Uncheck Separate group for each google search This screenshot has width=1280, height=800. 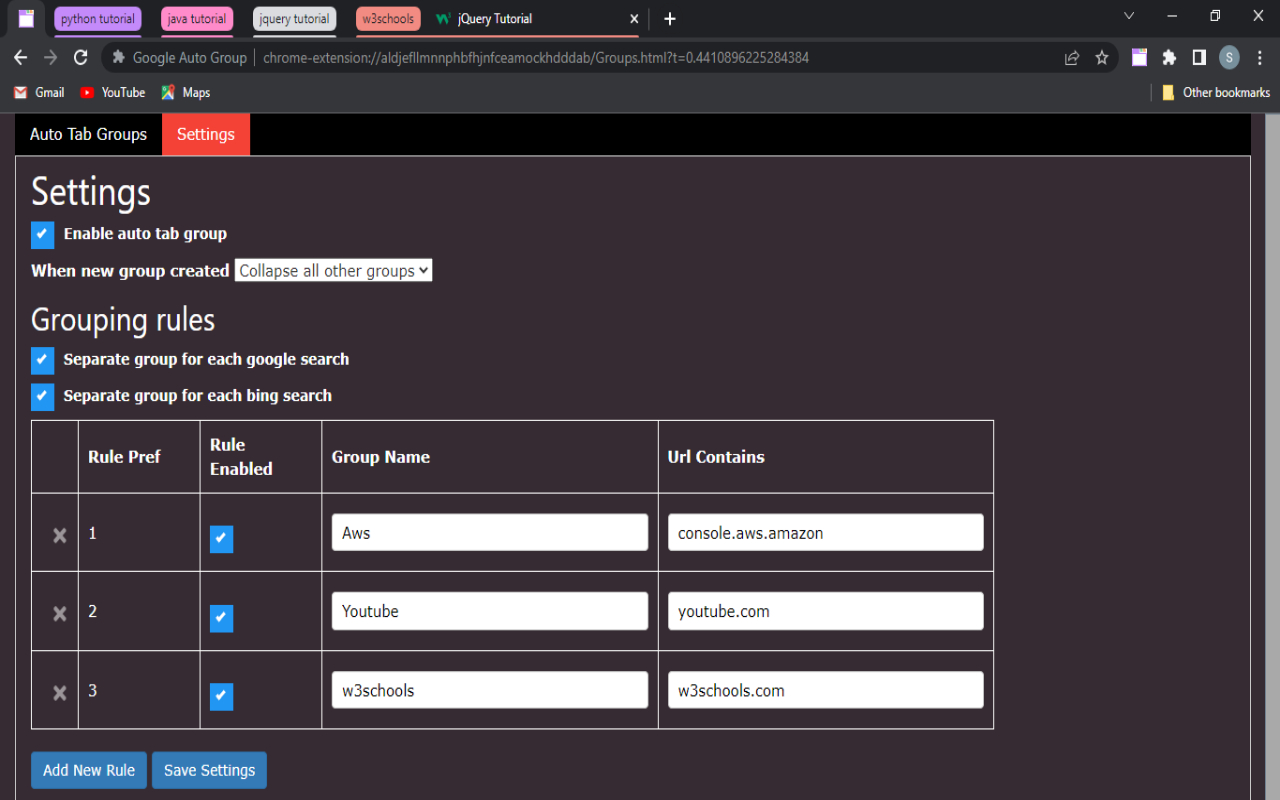pos(42,360)
